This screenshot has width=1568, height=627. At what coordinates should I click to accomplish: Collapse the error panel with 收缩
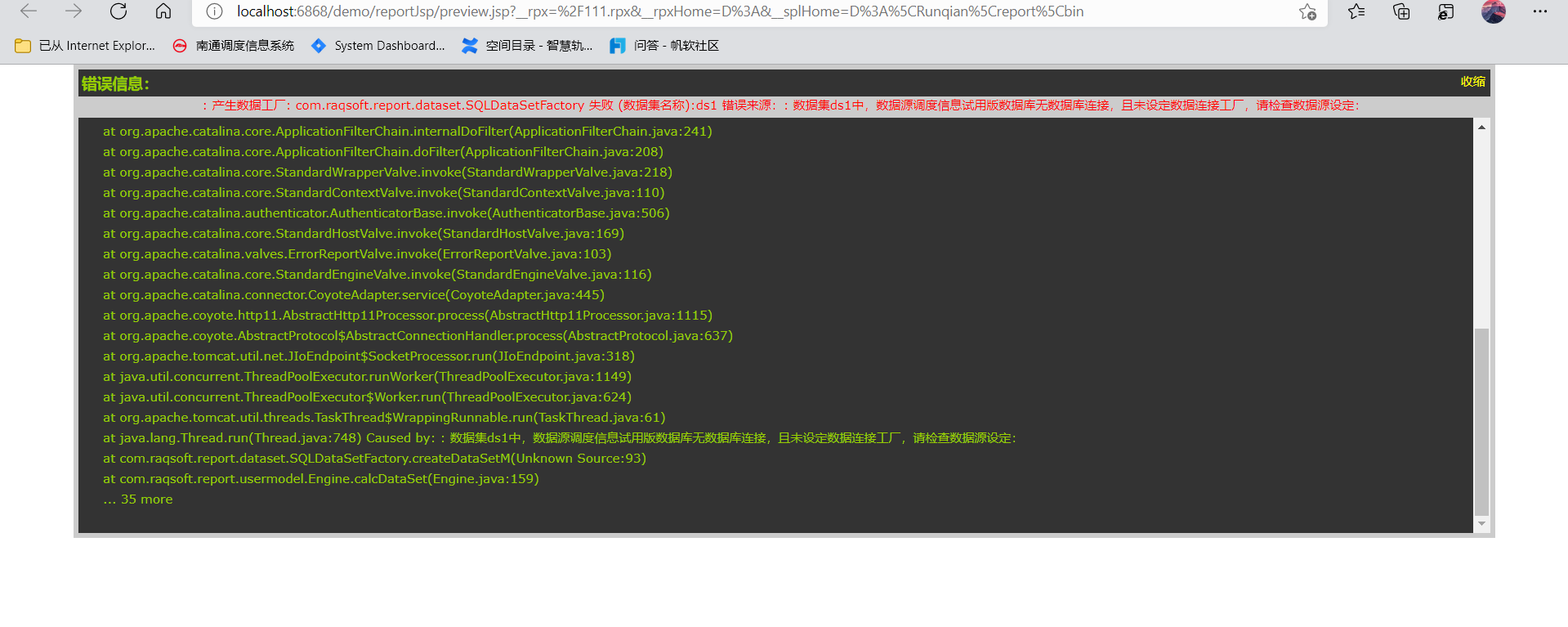coord(1473,82)
